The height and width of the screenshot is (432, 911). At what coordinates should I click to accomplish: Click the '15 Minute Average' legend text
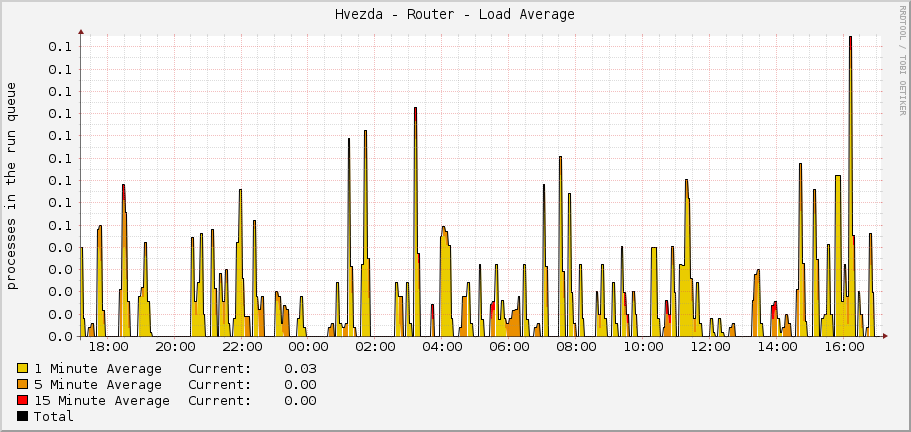coord(102,401)
